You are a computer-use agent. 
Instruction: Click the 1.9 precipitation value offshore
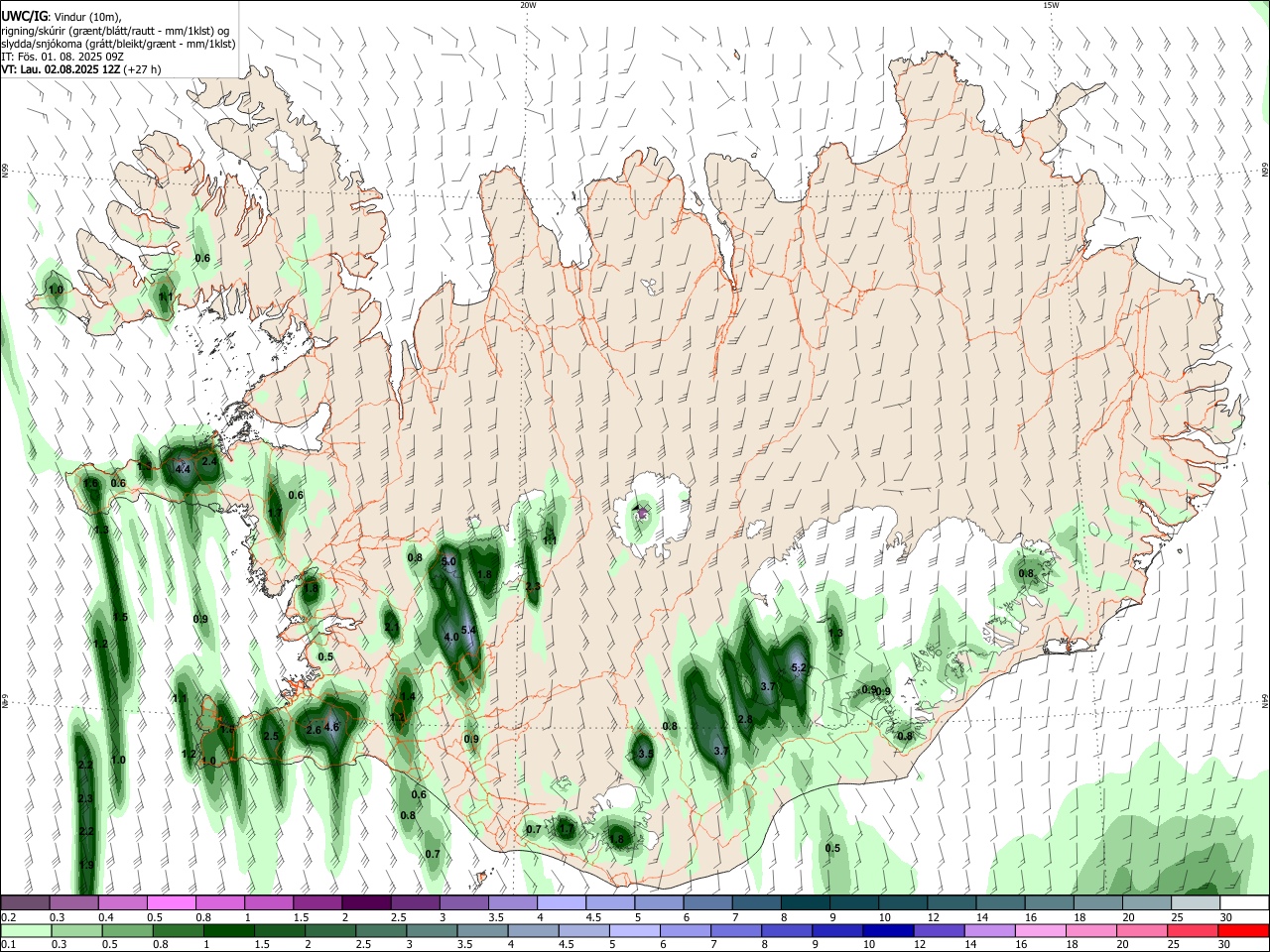coord(86,866)
